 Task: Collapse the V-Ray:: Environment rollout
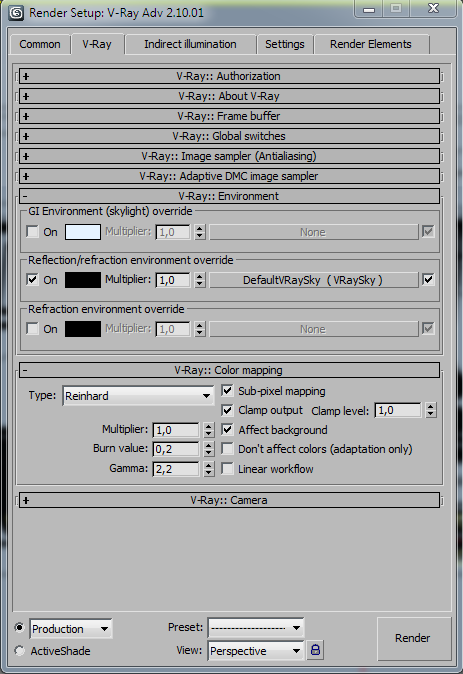pyautogui.click(x=229, y=196)
